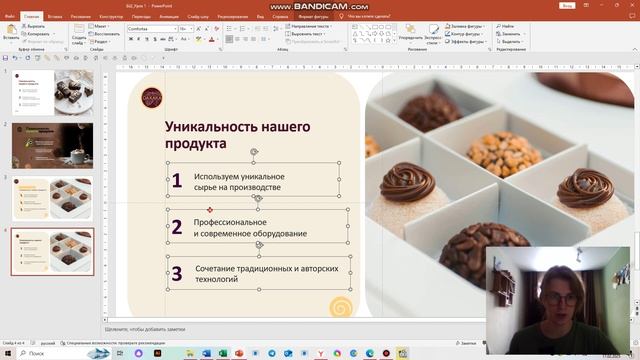Click the accessibility check status bar entry
Screen dimensions: 640x360
click(x=113, y=343)
